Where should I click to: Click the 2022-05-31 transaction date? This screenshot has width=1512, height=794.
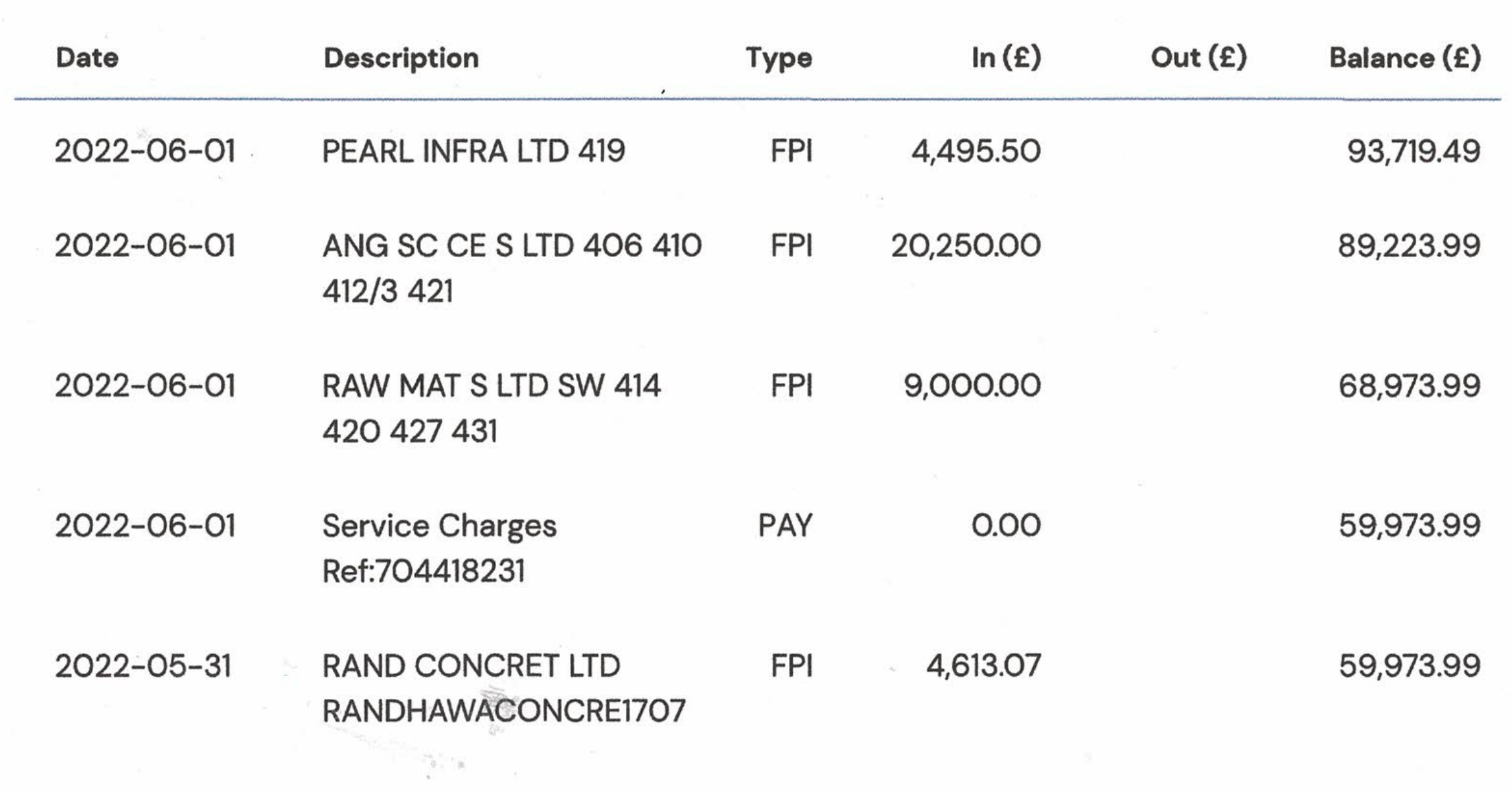[x=143, y=667]
